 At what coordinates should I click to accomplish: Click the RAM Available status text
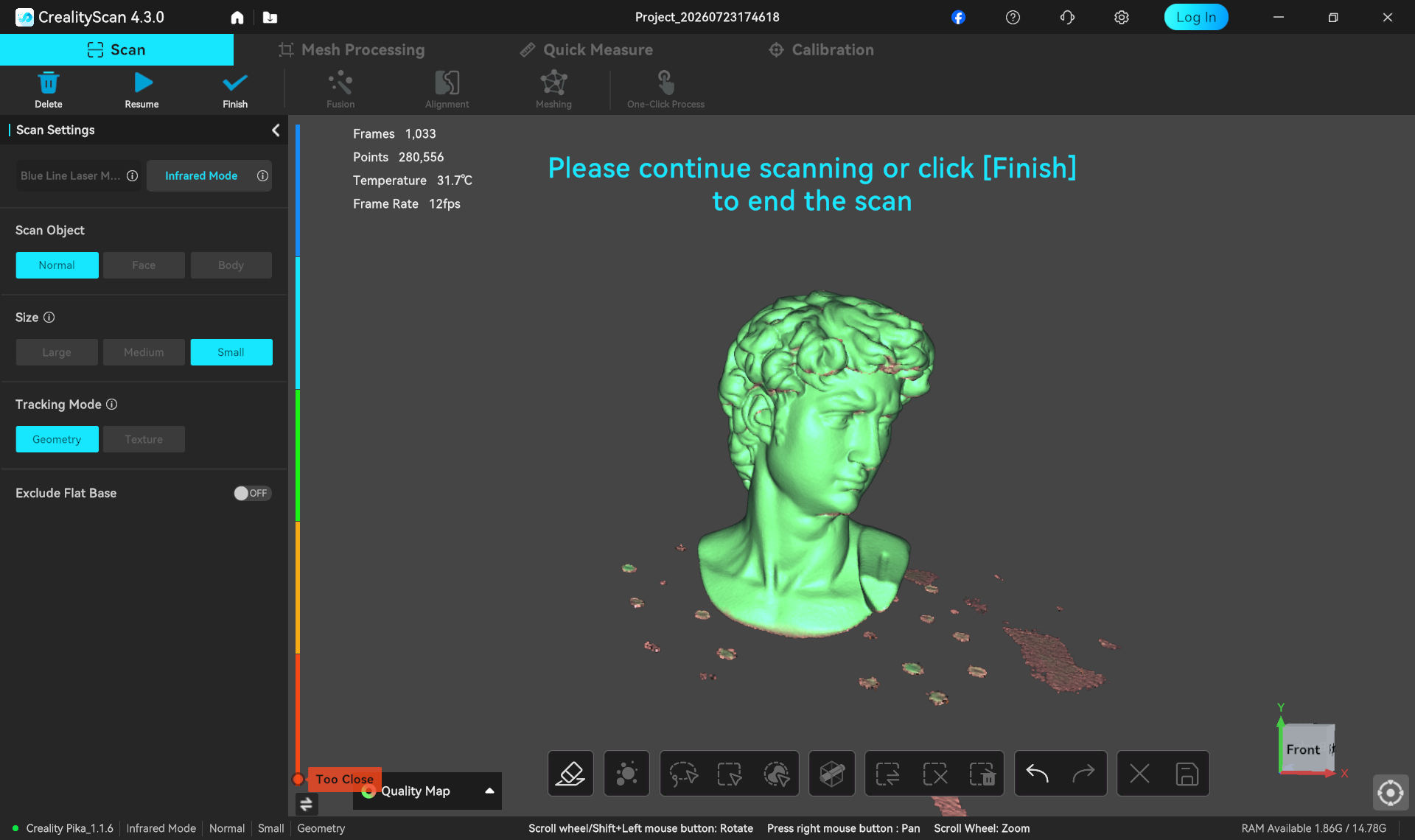1313,828
